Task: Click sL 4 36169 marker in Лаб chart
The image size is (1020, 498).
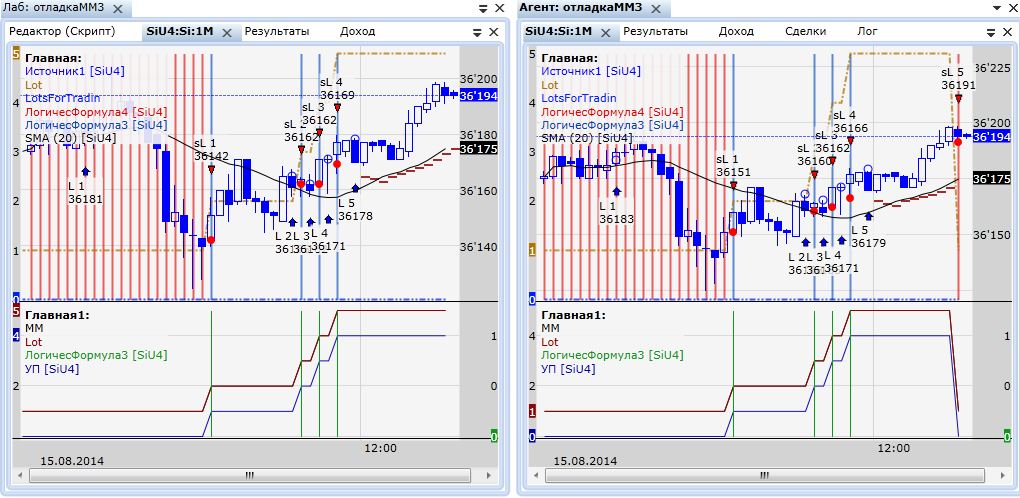Action: click(x=338, y=107)
